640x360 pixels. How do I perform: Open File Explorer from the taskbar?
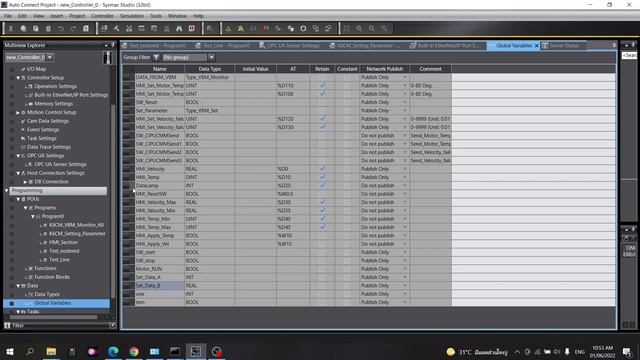(x=51, y=351)
